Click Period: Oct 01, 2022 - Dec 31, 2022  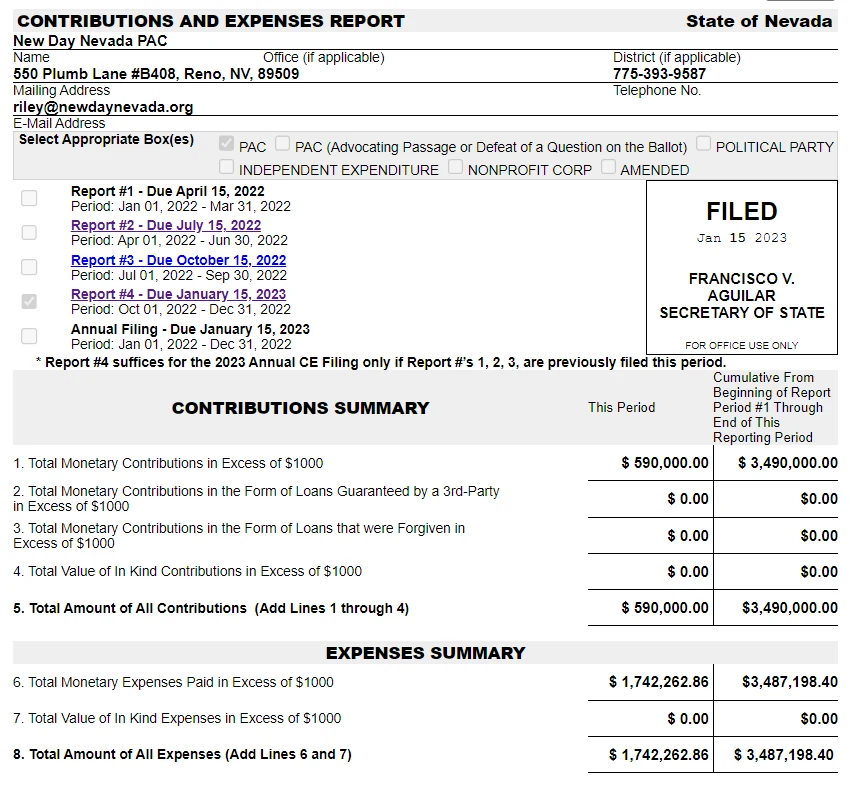181,309
